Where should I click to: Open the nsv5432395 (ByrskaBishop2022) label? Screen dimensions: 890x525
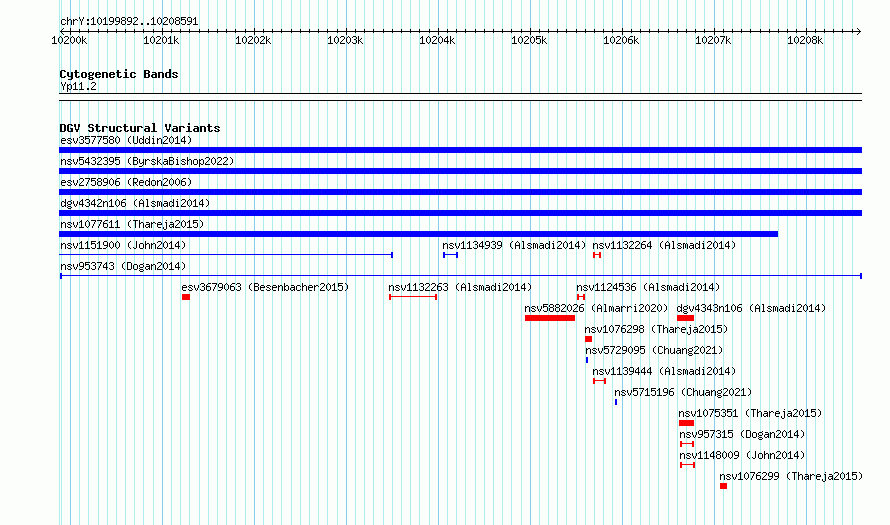147,161
